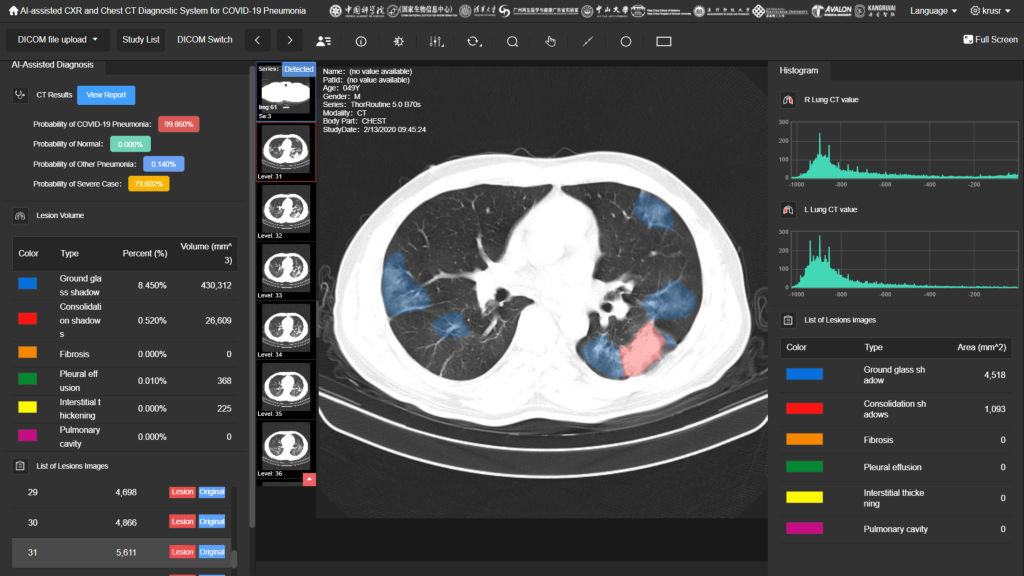Switch image 31 to Original view
1024x576 pixels.
point(211,551)
